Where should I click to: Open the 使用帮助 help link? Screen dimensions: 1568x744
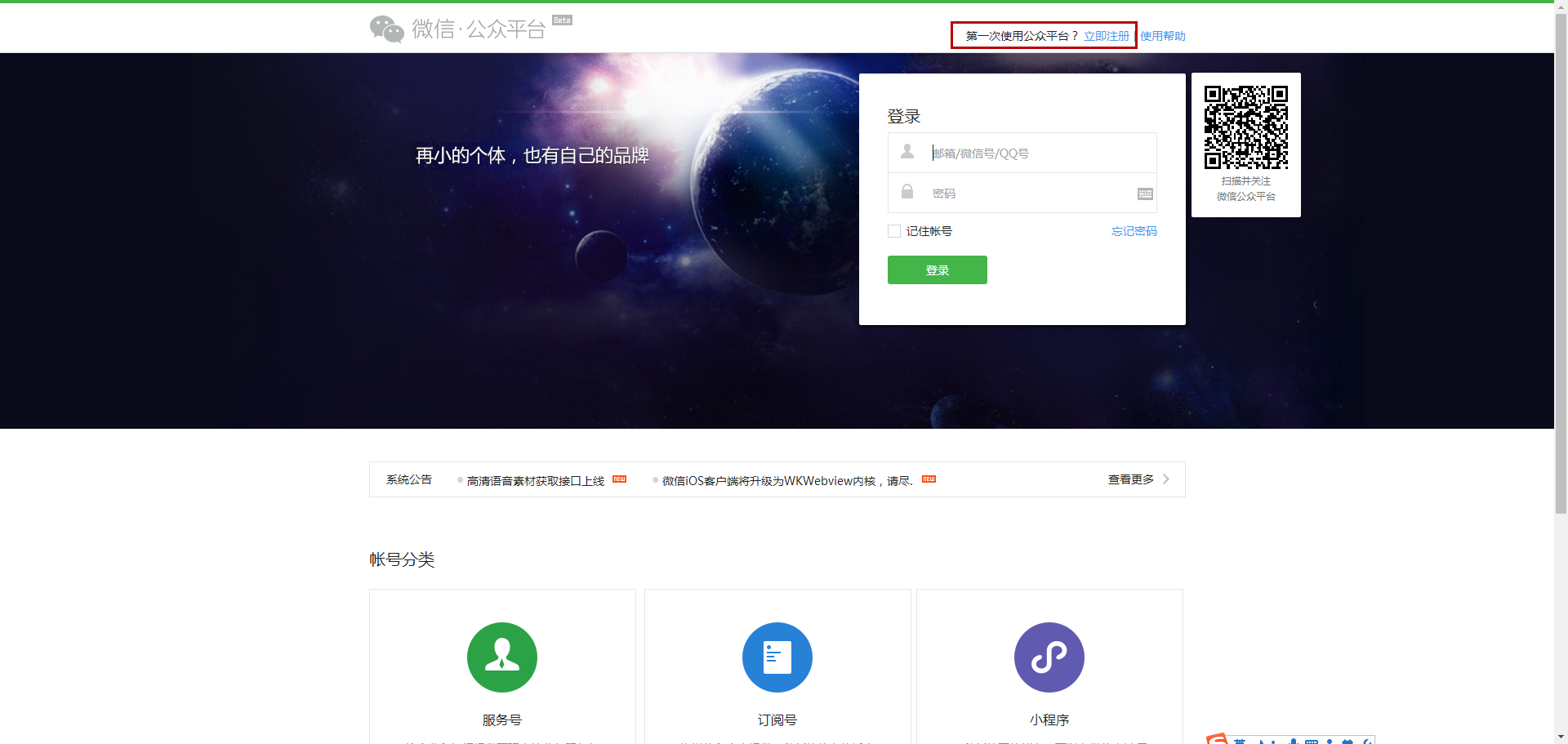point(1162,36)
